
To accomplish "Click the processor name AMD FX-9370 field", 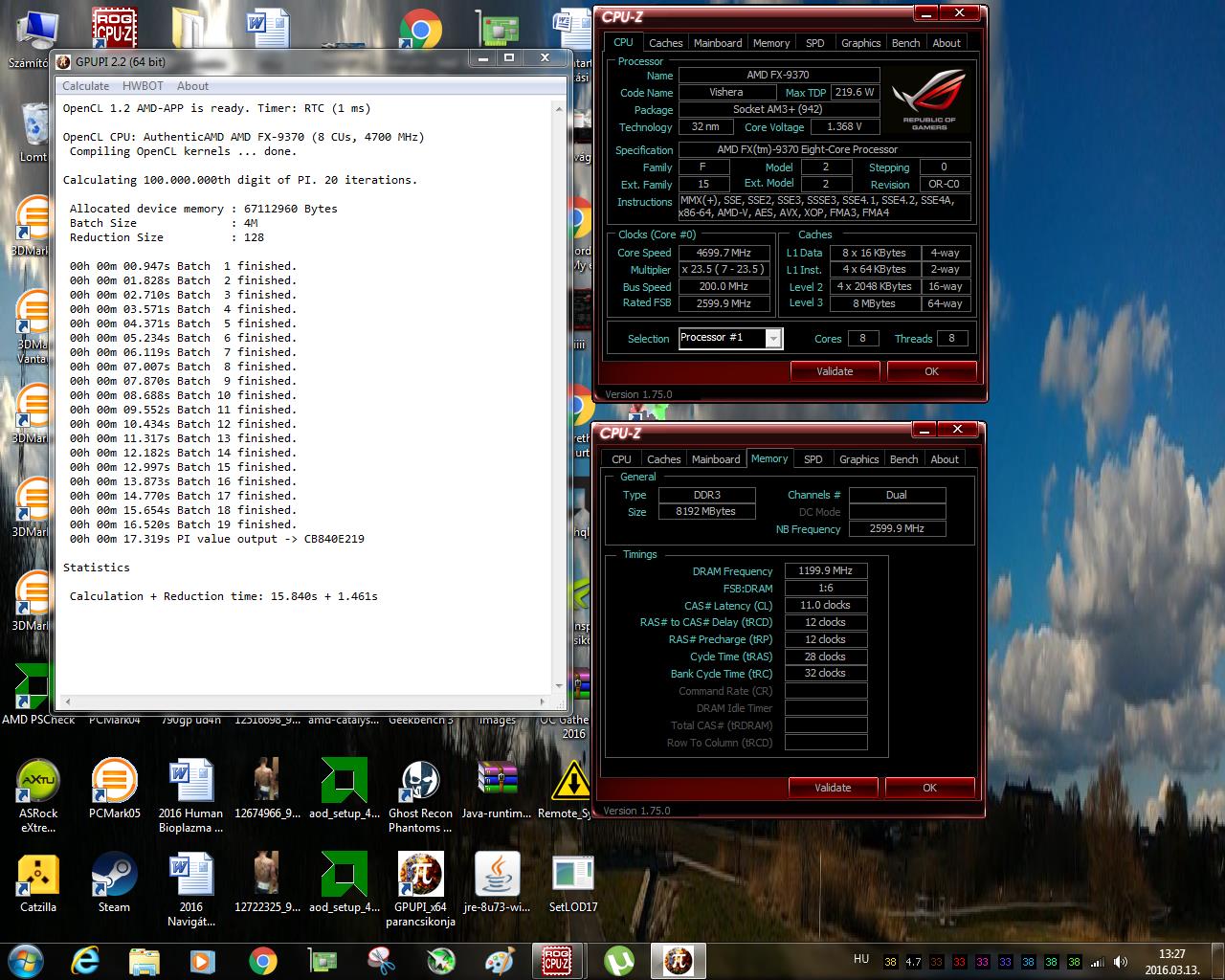I will (x=778, y=75).
